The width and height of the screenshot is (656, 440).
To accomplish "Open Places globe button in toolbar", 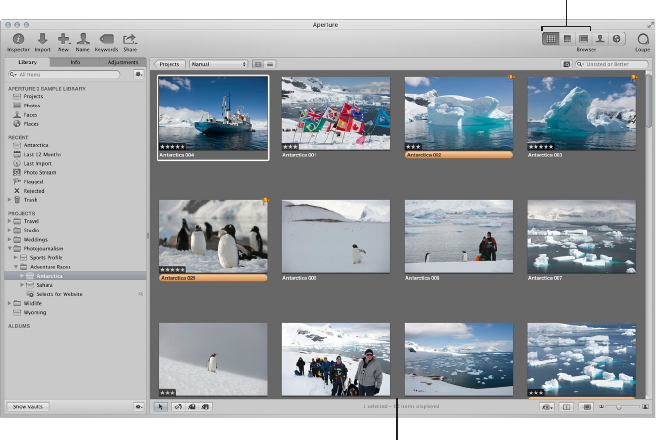I will point(616,38).
